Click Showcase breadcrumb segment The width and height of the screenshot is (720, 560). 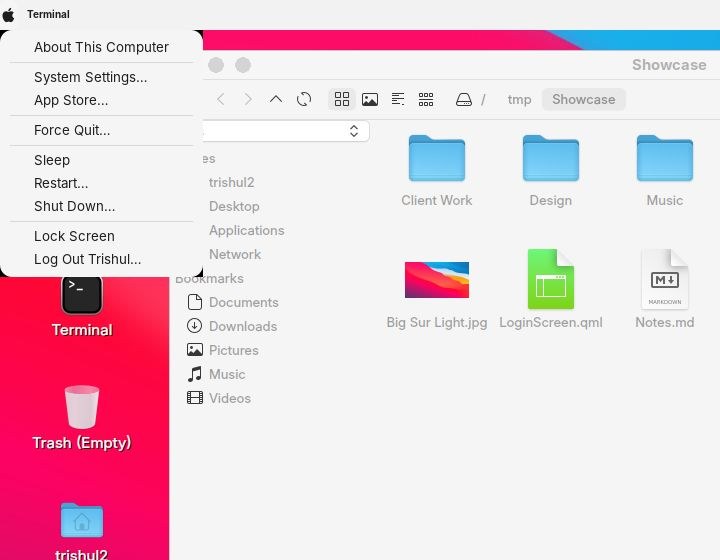point(584,99)
